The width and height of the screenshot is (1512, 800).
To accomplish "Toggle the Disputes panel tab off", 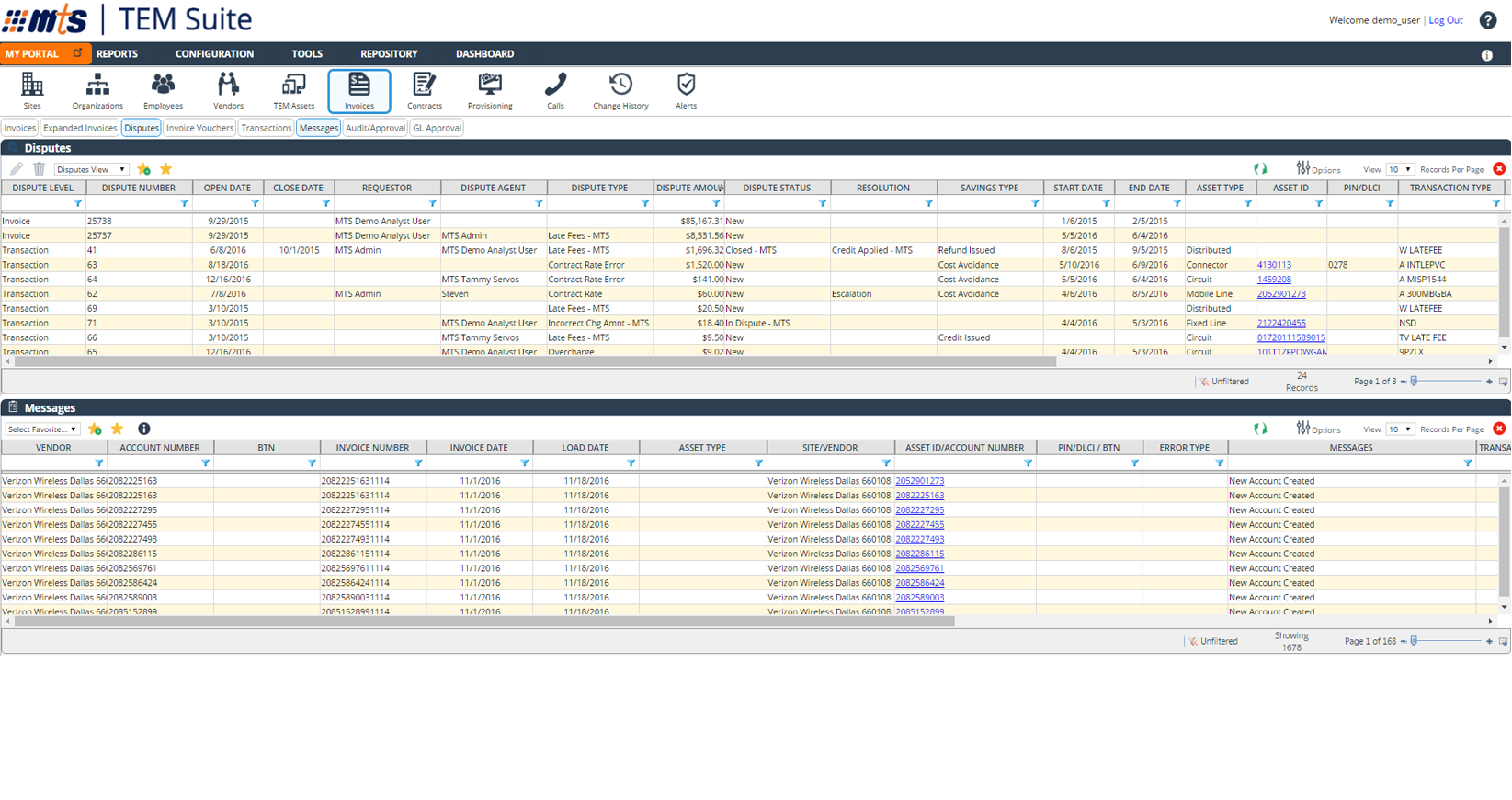I will click(142, 128).
